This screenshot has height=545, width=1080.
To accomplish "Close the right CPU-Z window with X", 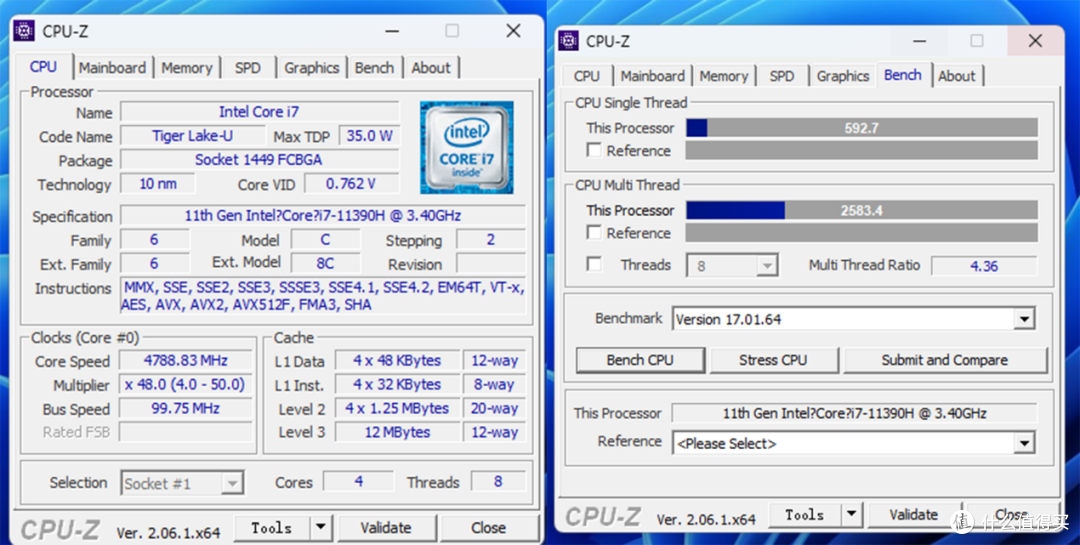I will [1035, 41].
